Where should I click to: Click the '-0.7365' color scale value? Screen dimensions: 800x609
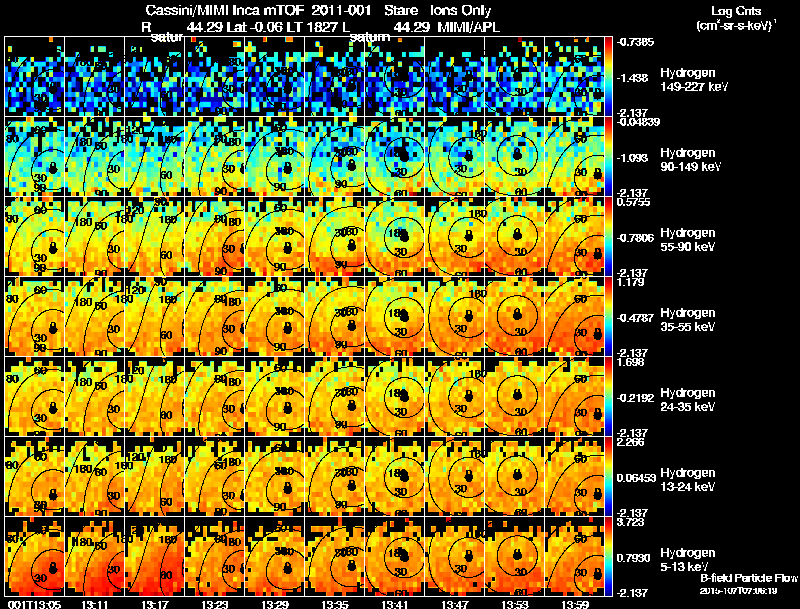pos(635,42)
